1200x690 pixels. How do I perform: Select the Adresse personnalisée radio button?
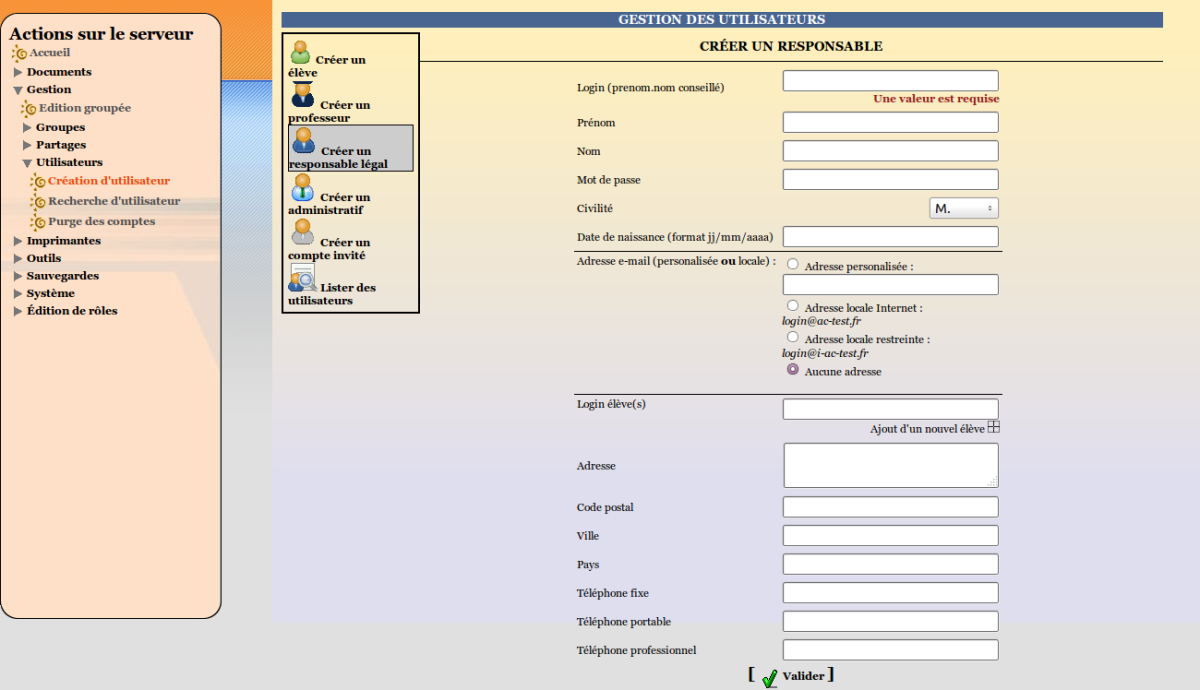793,266
